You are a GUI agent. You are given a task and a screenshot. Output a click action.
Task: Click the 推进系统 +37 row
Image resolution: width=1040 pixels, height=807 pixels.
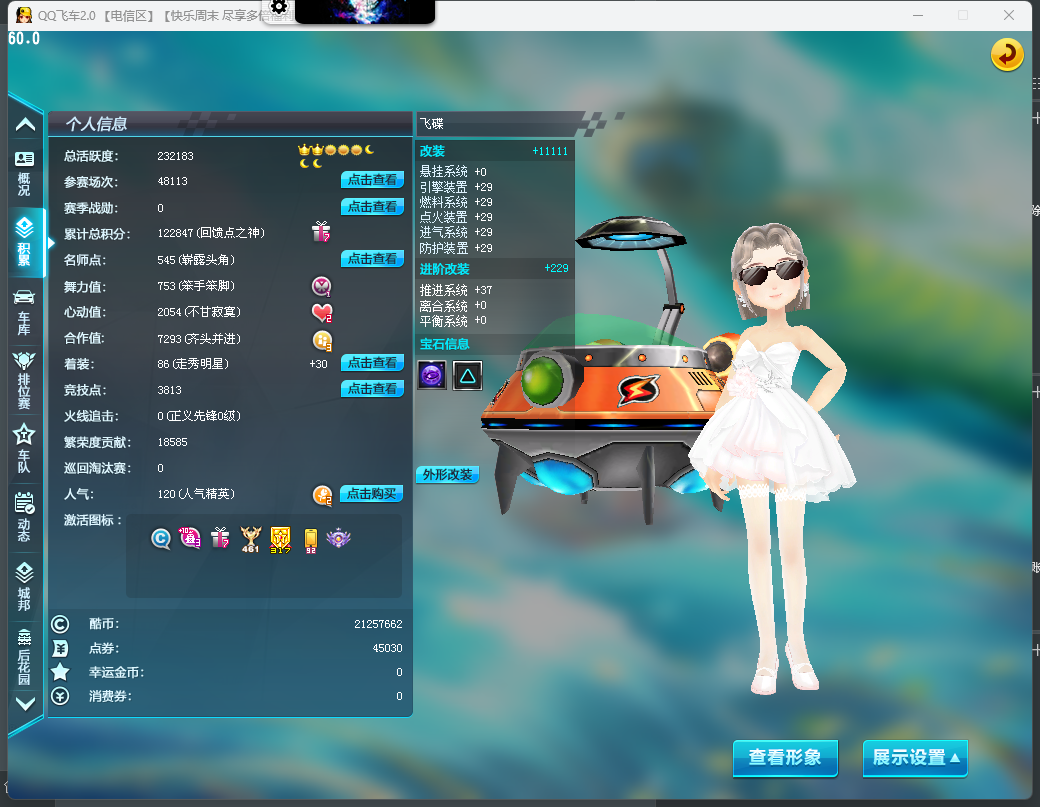456,290
